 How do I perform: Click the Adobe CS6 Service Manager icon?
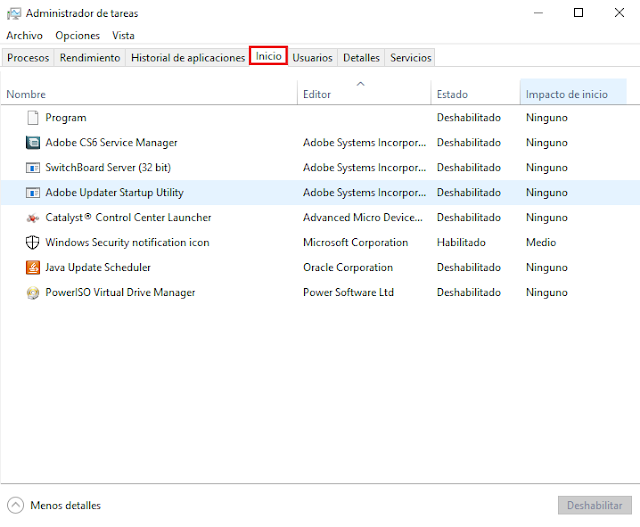coord(33,142)
